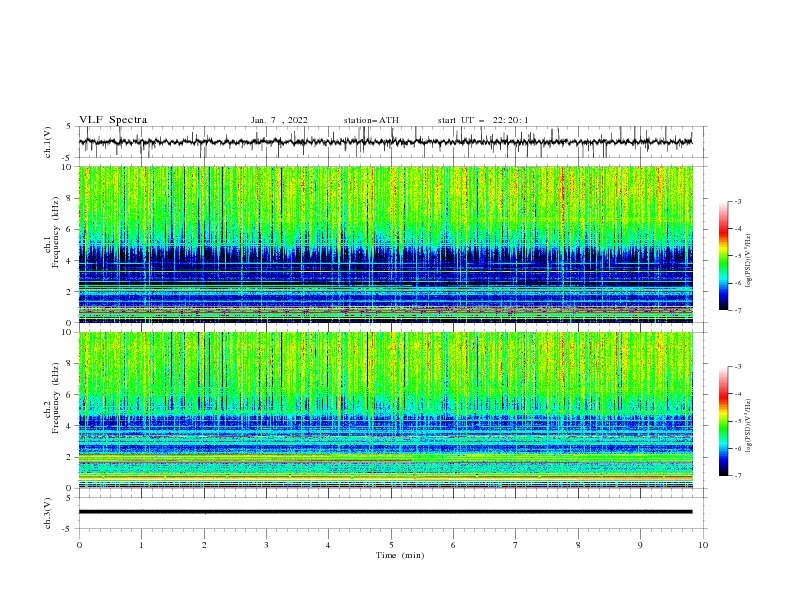Click time axis tick label "10"
792x612 pixels.
coord(703,545)
